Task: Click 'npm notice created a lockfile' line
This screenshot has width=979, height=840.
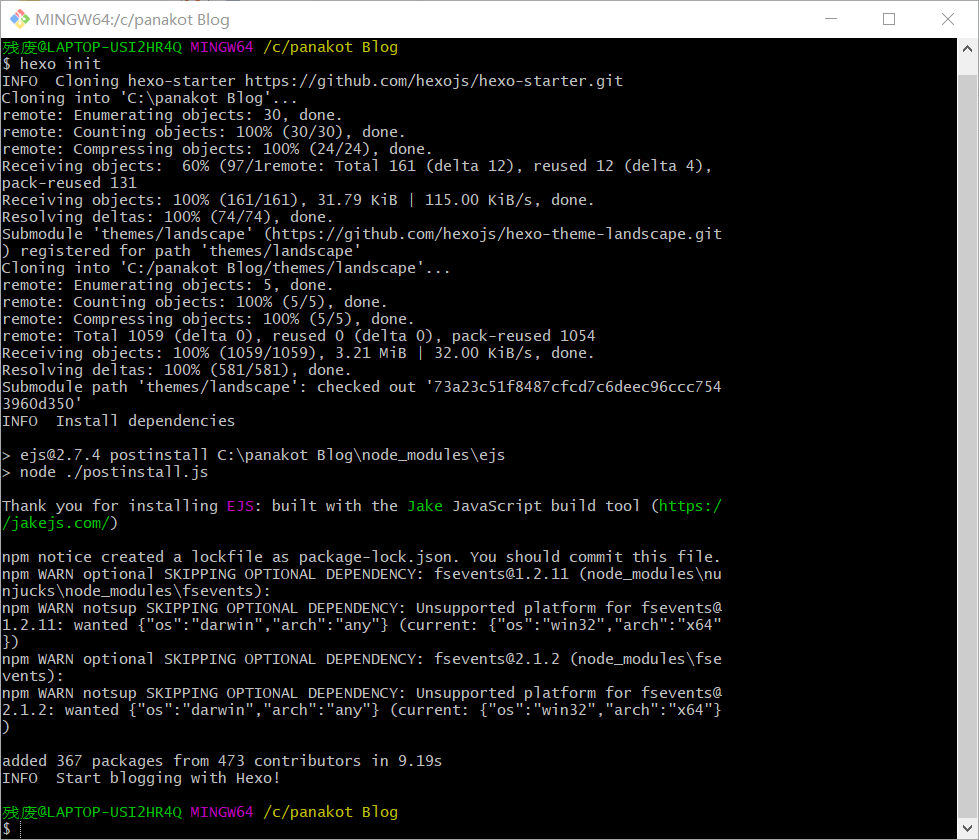Action: 362,557
